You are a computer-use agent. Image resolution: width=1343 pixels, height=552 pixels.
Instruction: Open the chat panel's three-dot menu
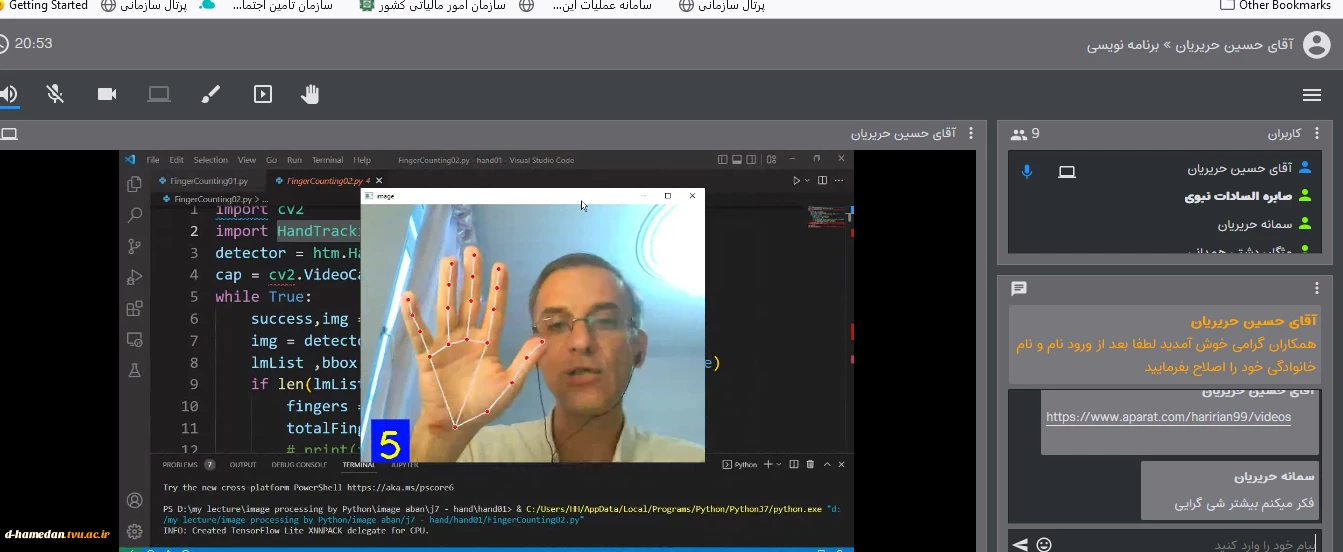click(x=1316, y=288)
